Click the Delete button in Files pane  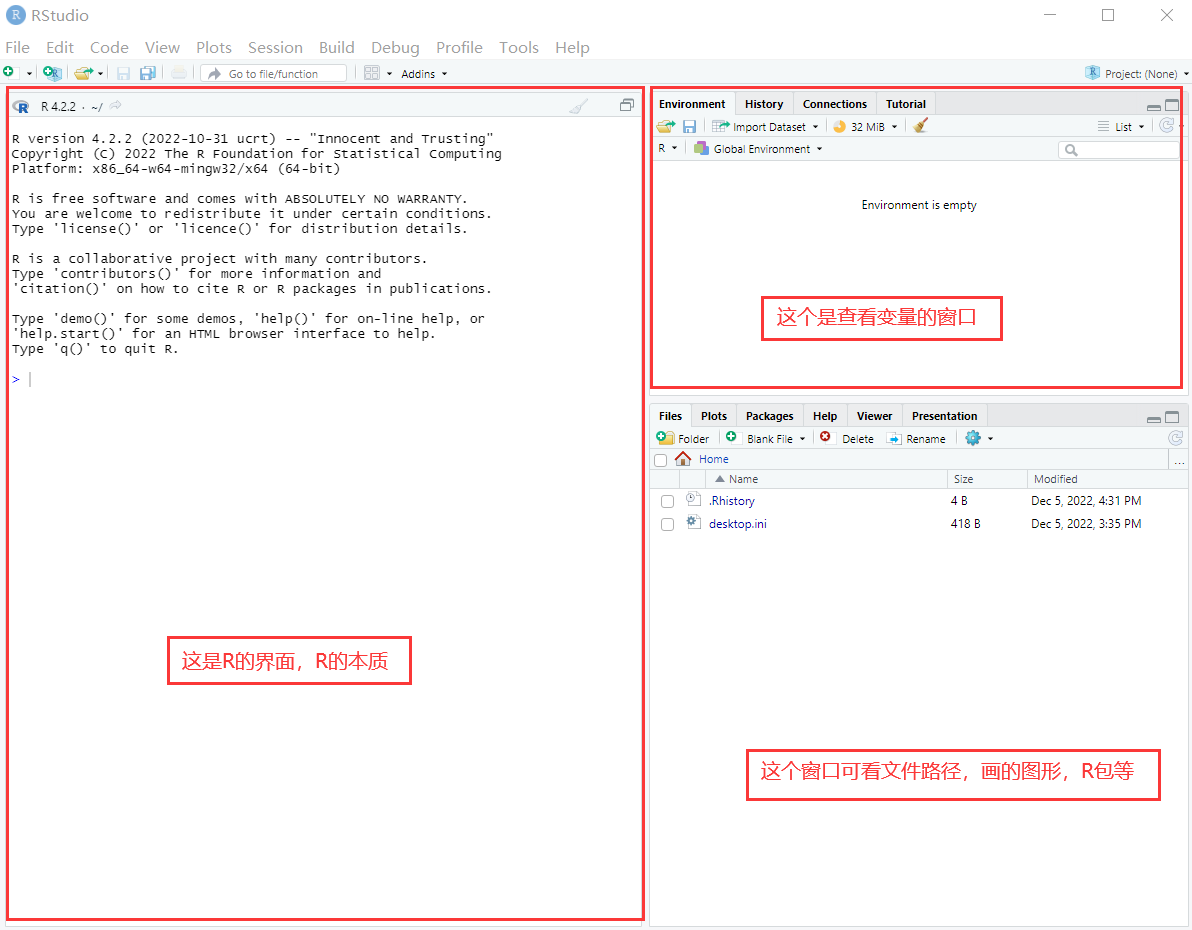coord(847,439)
